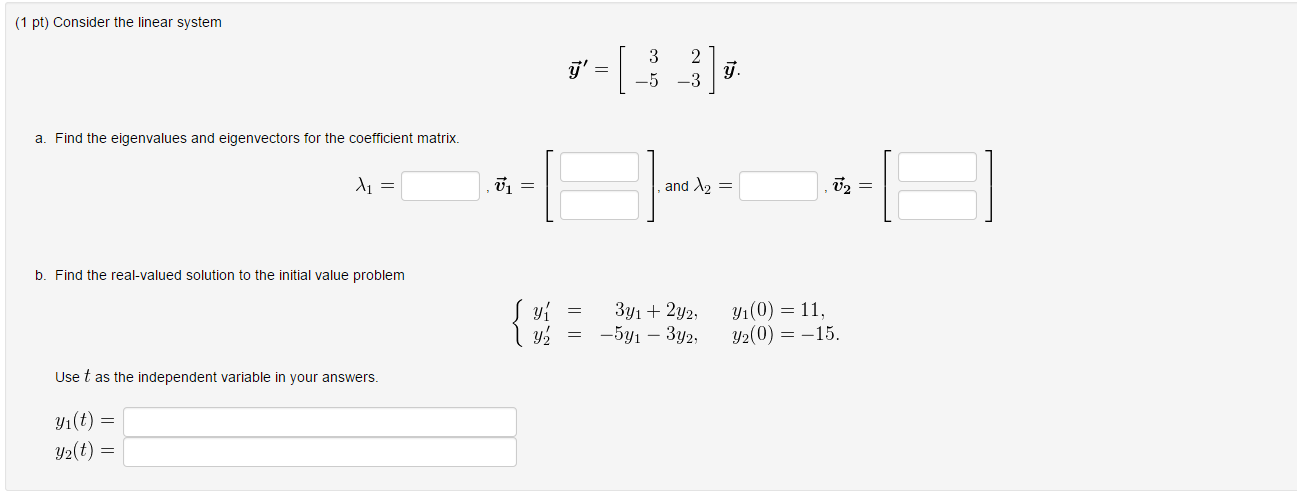Click the λ1 eigenvalue input box

point(441,186)
